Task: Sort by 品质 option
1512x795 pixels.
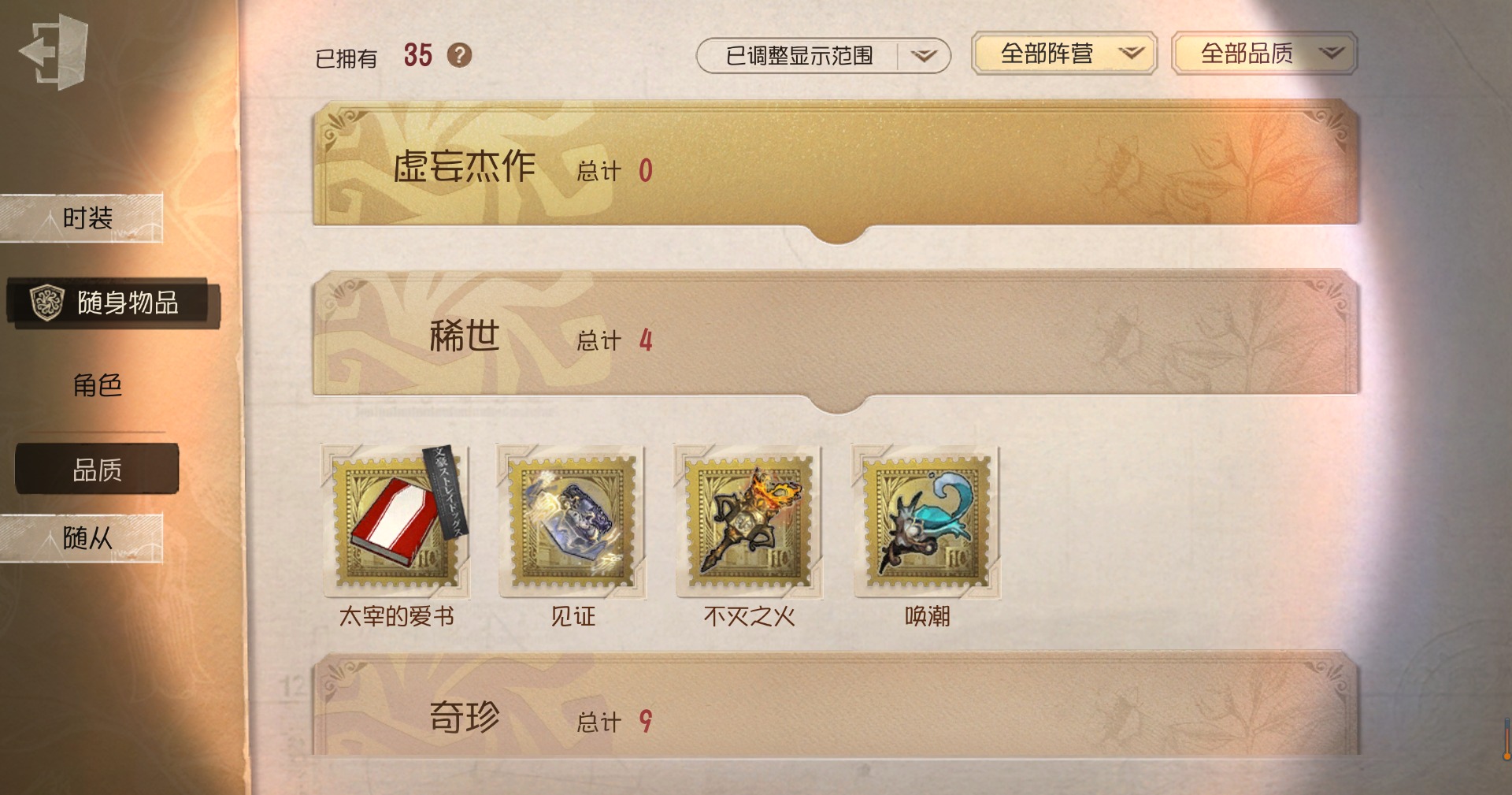Action: coord(97,470)
